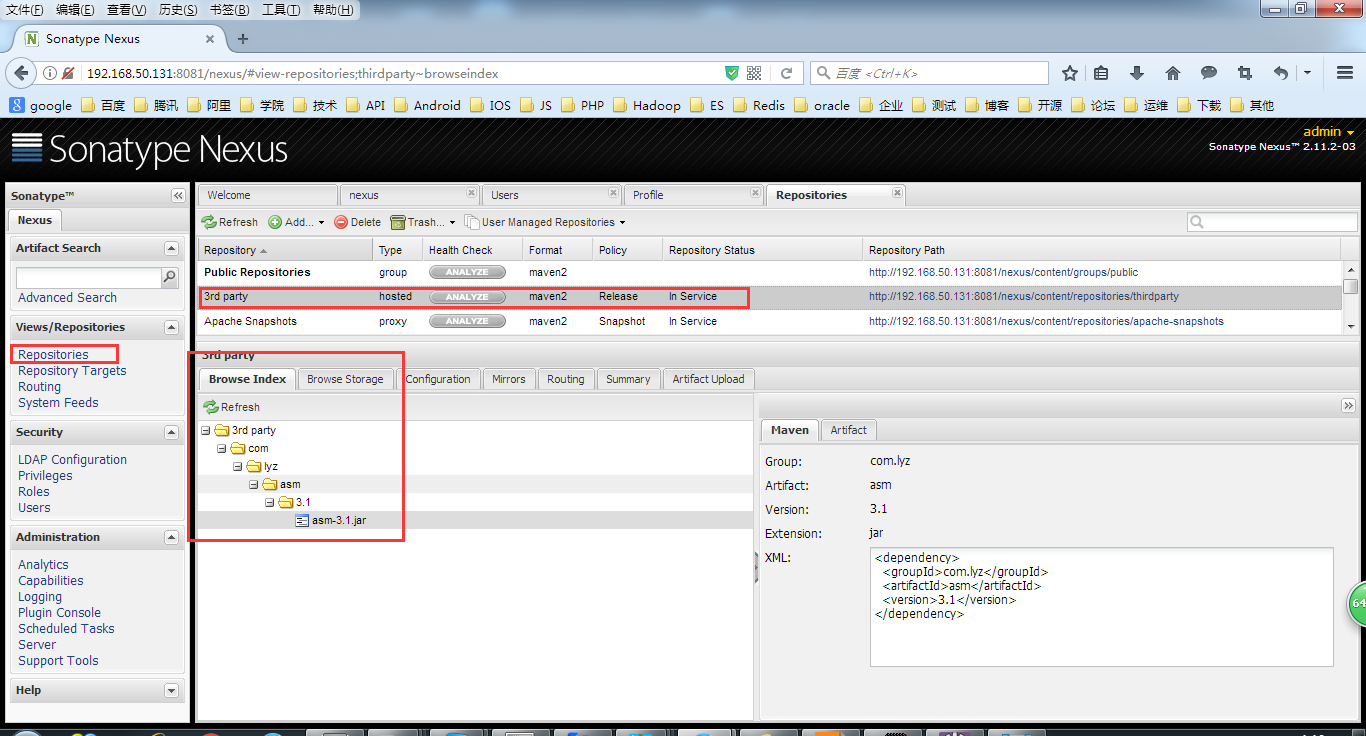The height and width of the screenshot is (736, 1366).
Task: Open the Add repository dropdown
Action: click(x=296, y=222)
